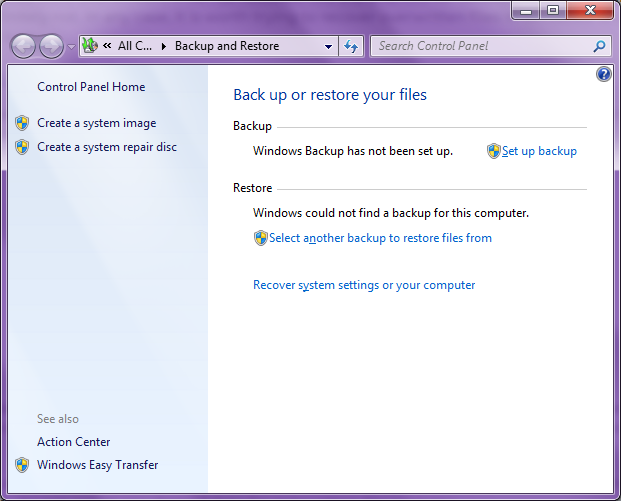Click 'Create a system image' link
Viewport: 621px width, 501px height.
[x=97, y=123]
